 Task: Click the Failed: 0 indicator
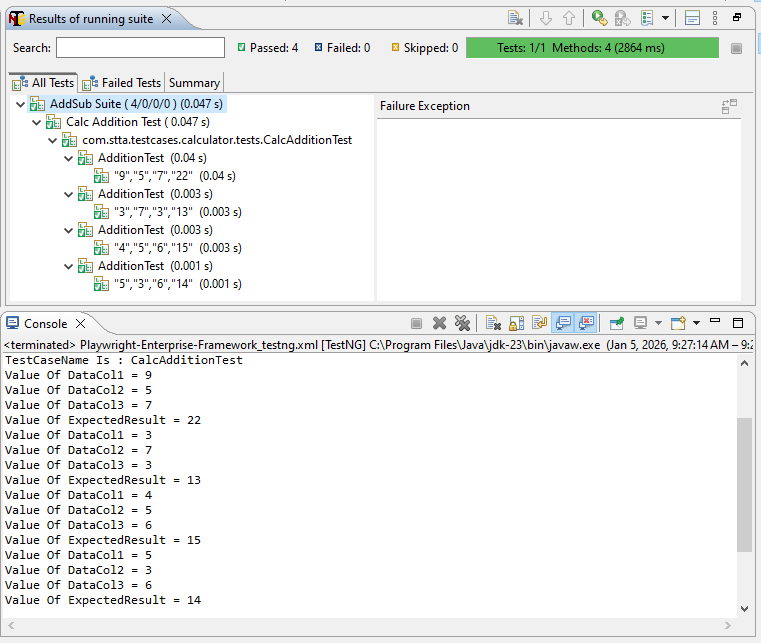coord(342,48)
